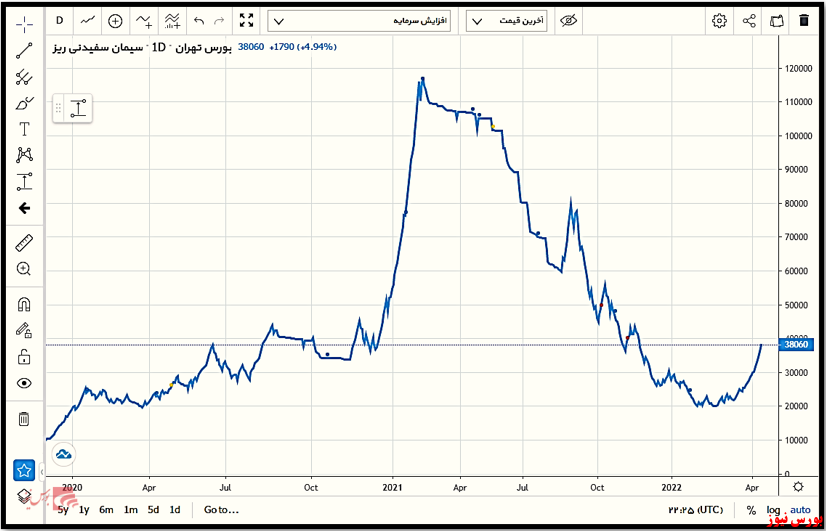Select the 6m time range
Image resolution: width=826 pixels, height=531 pixels.
[106, 510]
